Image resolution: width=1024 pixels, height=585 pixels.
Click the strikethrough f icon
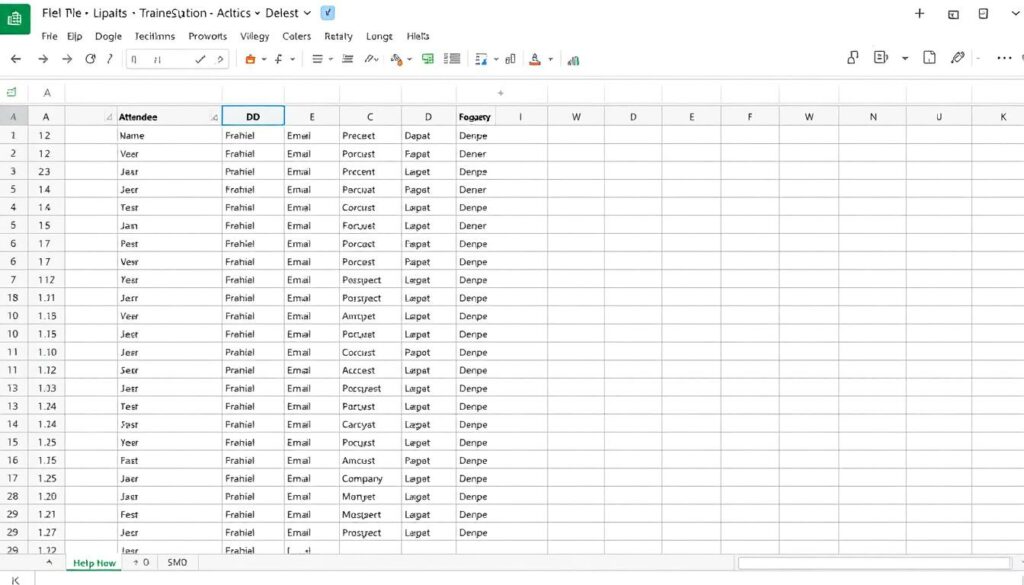click(x=279, y=59)
